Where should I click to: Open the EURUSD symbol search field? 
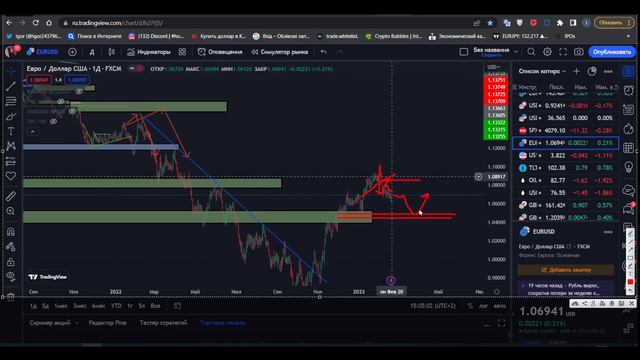[43, 52]
